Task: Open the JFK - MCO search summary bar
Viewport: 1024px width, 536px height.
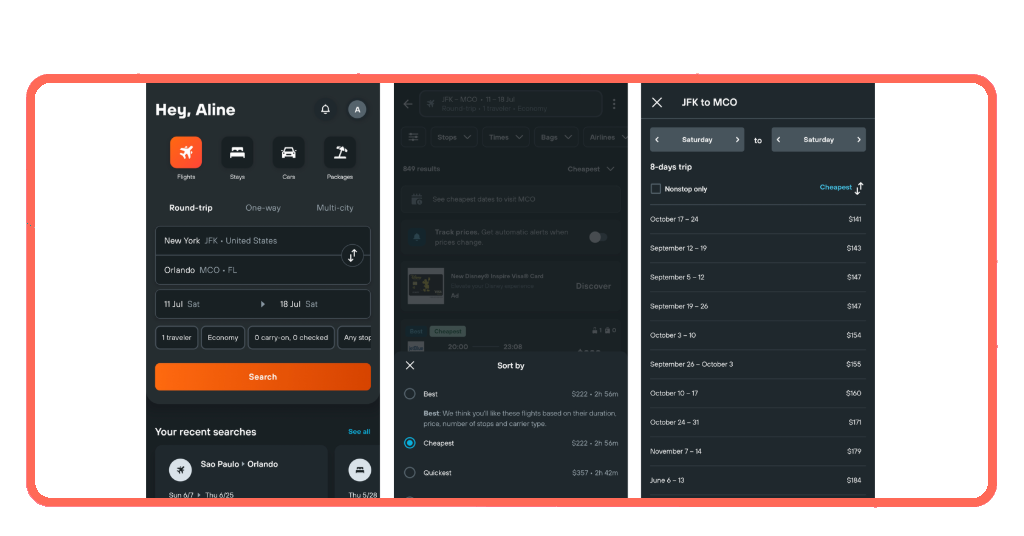Action: [511, 104]
